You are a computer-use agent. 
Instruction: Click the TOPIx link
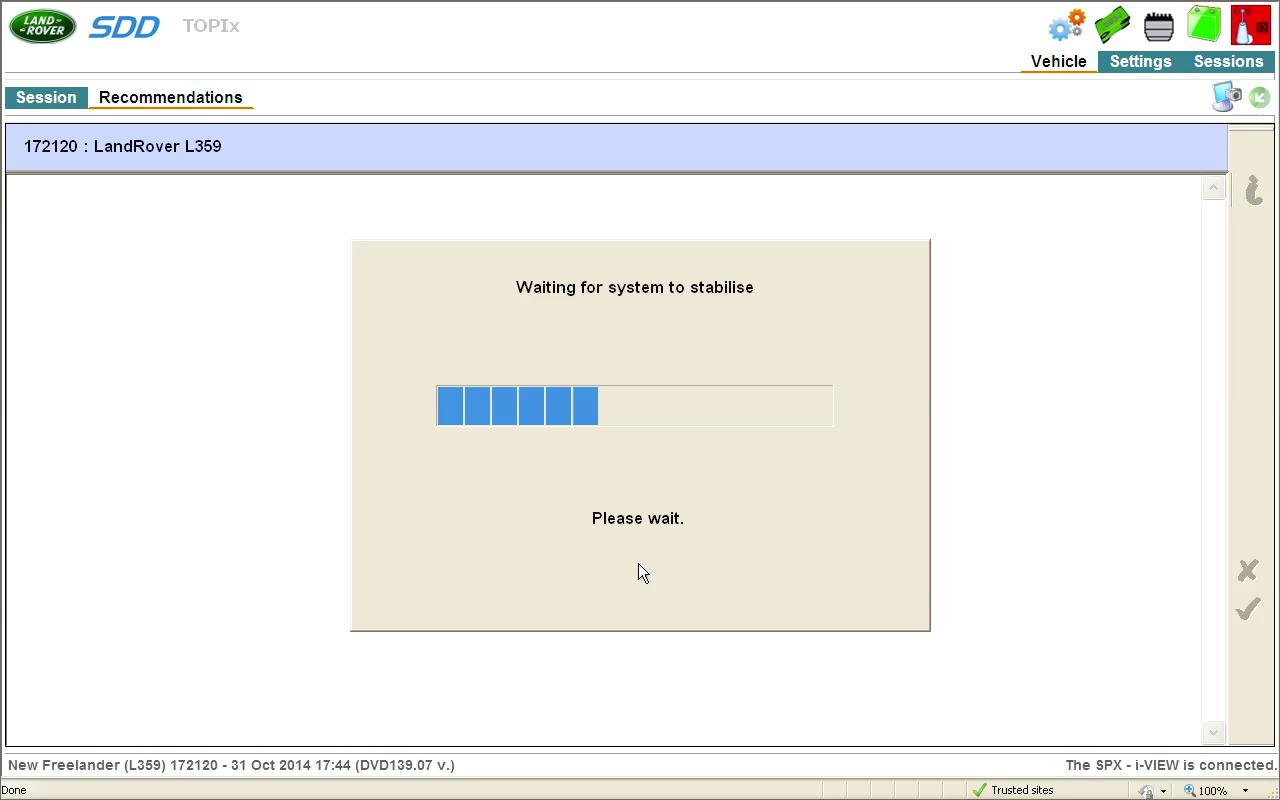point(211,26)
